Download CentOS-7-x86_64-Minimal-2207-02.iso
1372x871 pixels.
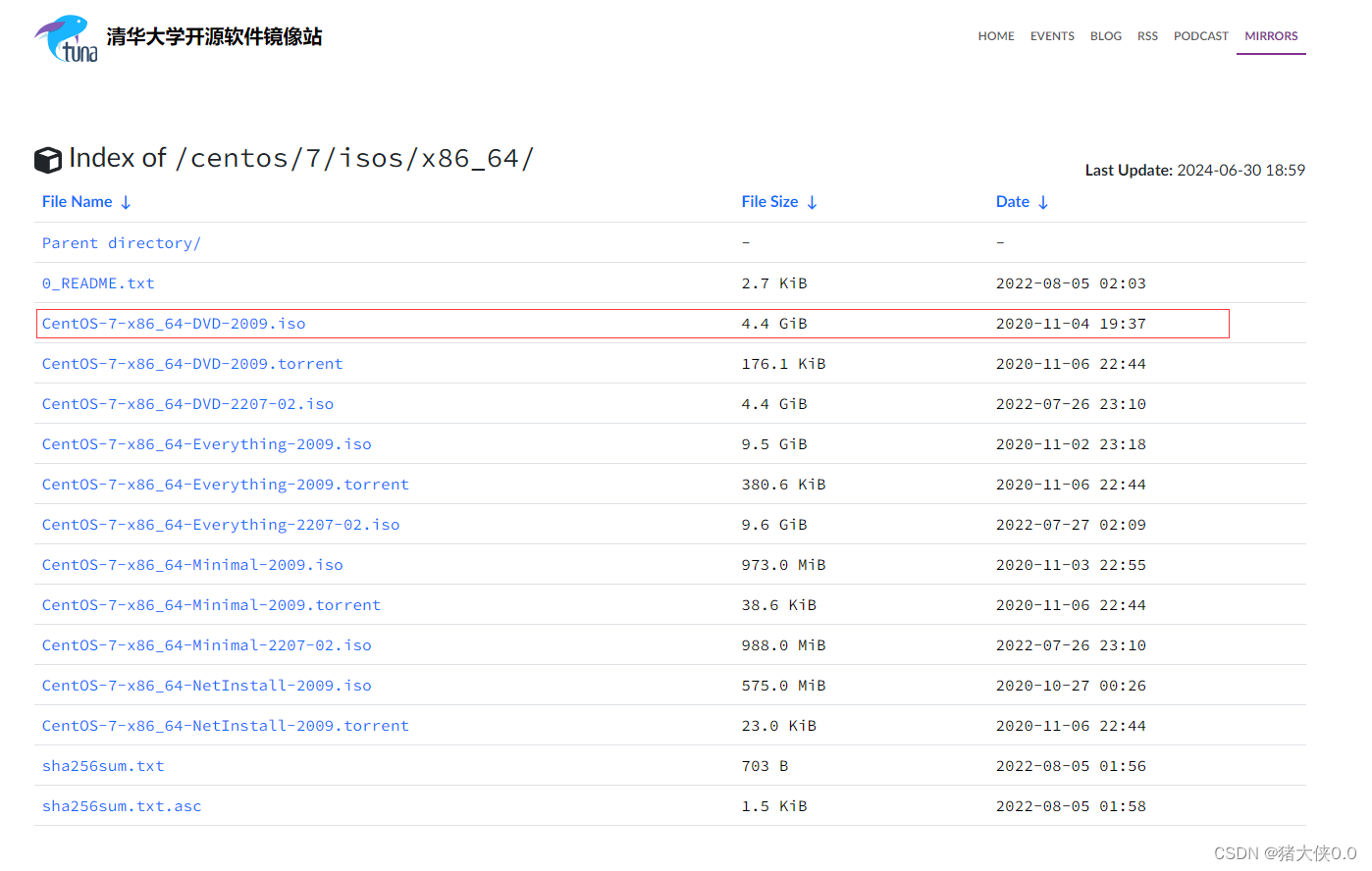(207, 645)
